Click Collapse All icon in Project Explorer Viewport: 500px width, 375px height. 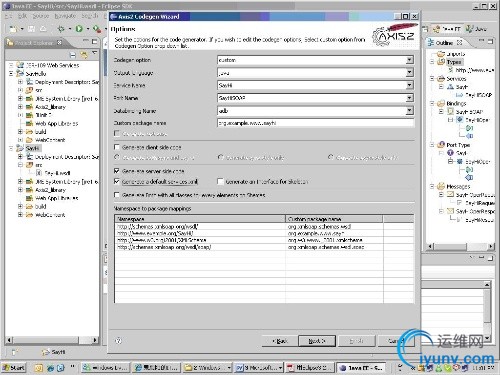(72, 55)
